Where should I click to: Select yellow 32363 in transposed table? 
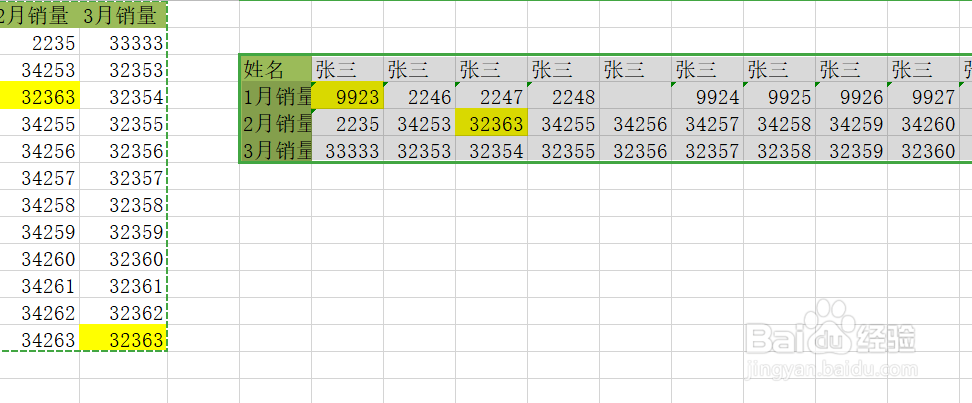tap(491, 123)
